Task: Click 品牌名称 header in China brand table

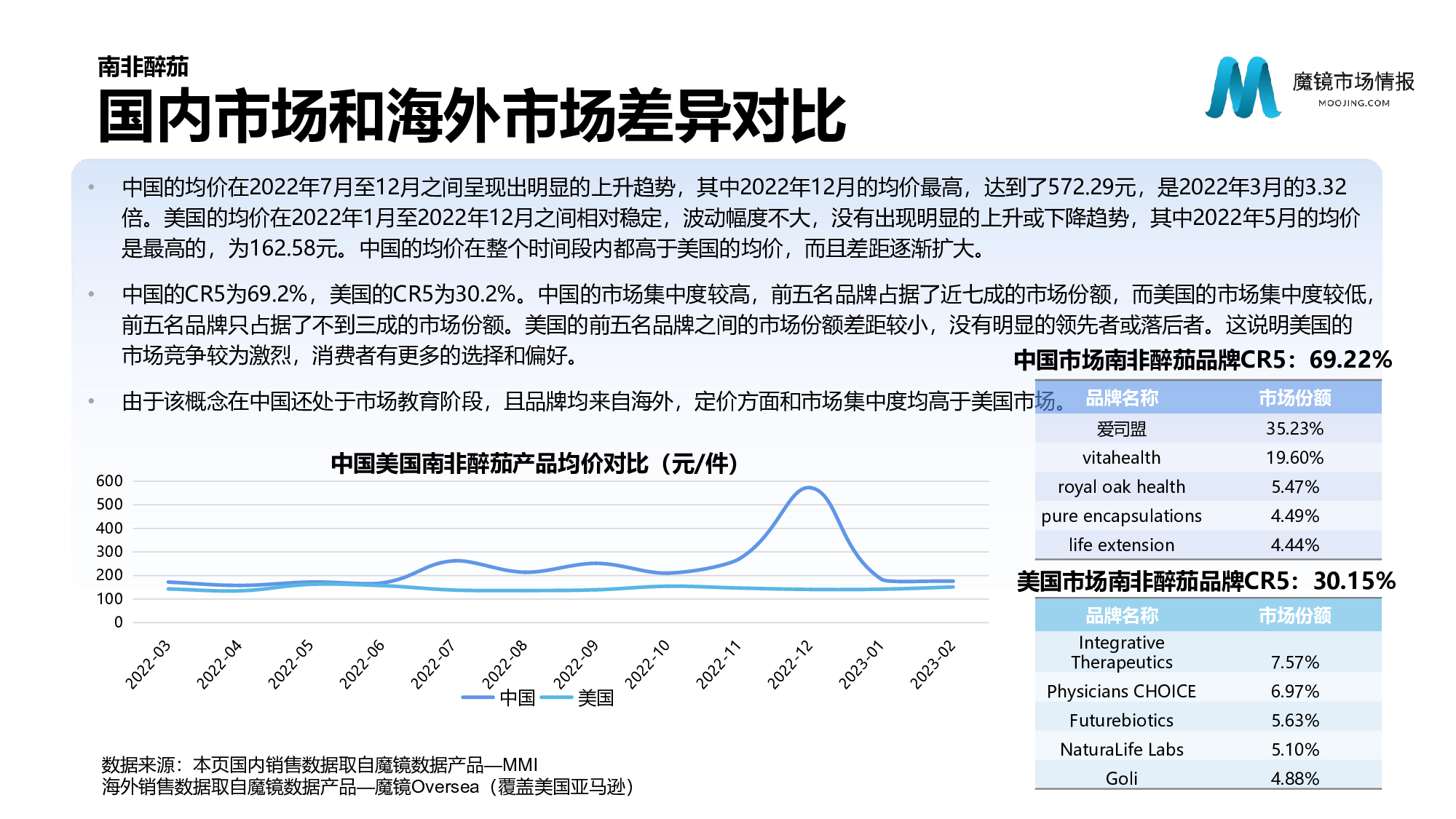Action: [x=1121, y=398]
